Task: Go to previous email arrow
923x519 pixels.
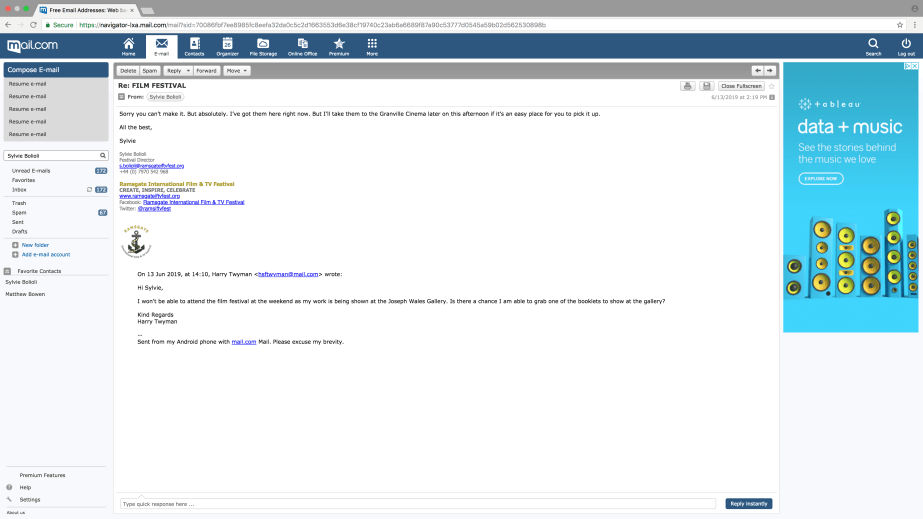Action: click(758, 71)
